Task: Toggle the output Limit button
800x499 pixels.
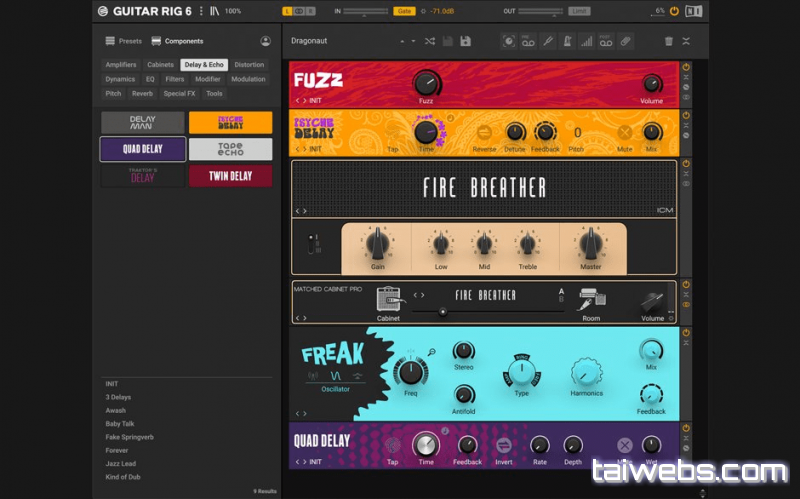Action: click(579, 11)
